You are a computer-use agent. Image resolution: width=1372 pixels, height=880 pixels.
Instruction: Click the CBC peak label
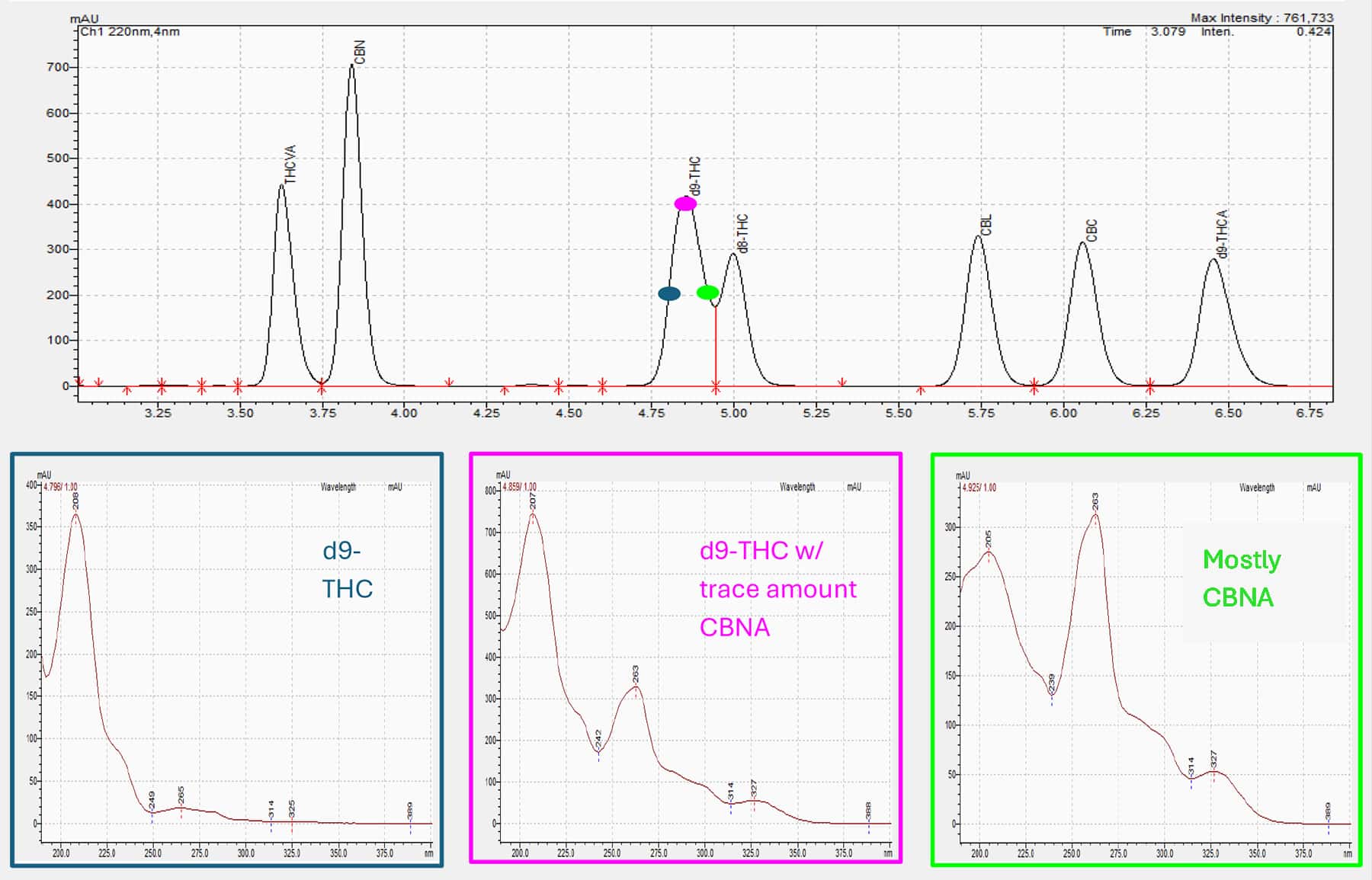(1090, 229)
